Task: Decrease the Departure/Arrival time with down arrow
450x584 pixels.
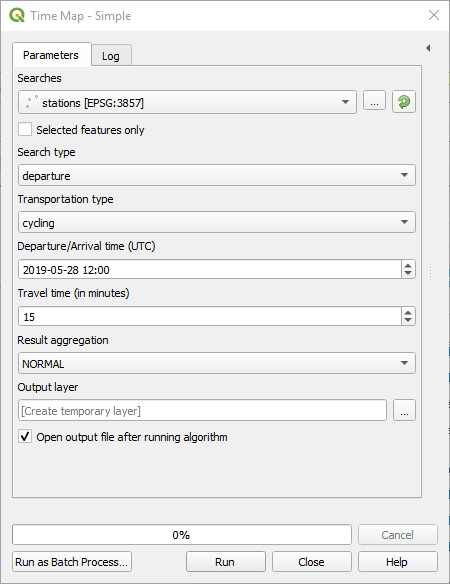Action: pos(408,274)
